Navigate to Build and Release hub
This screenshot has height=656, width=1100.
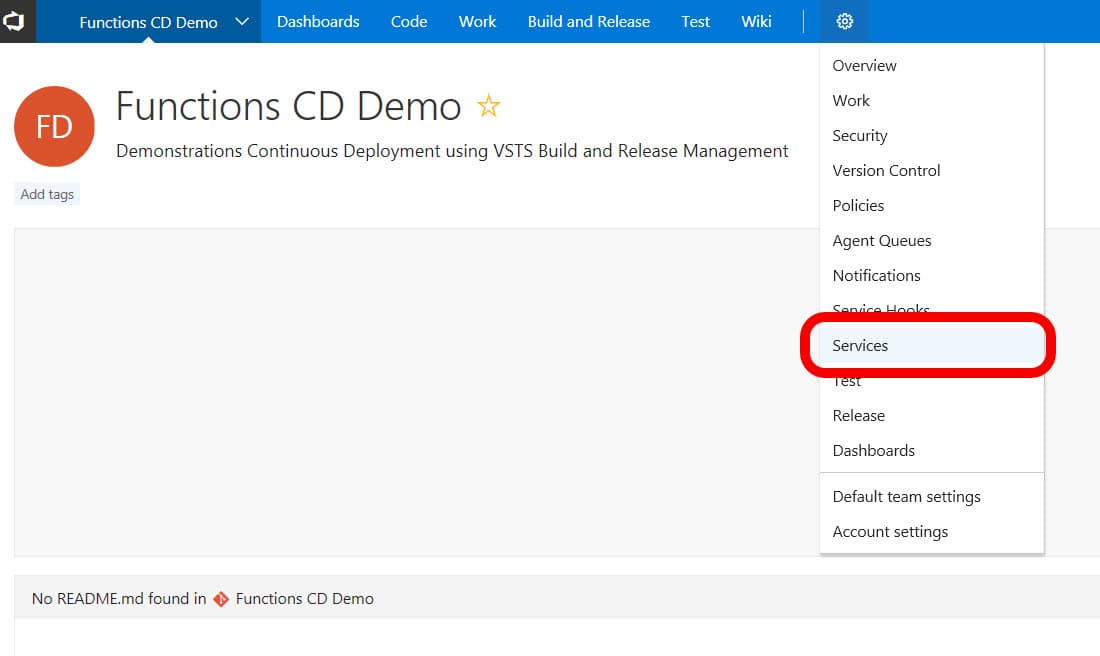(589, 21)
